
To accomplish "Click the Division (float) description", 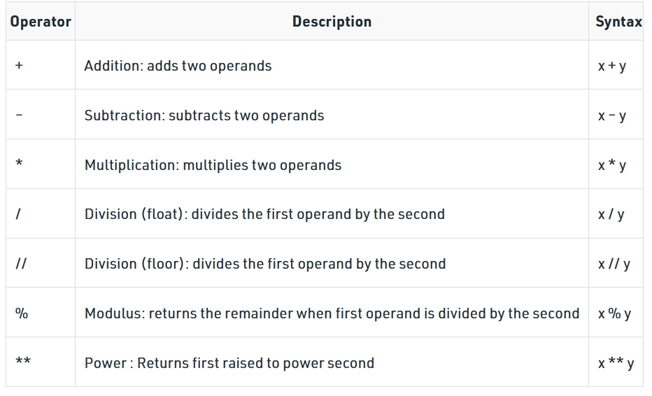I will [264, 214].
